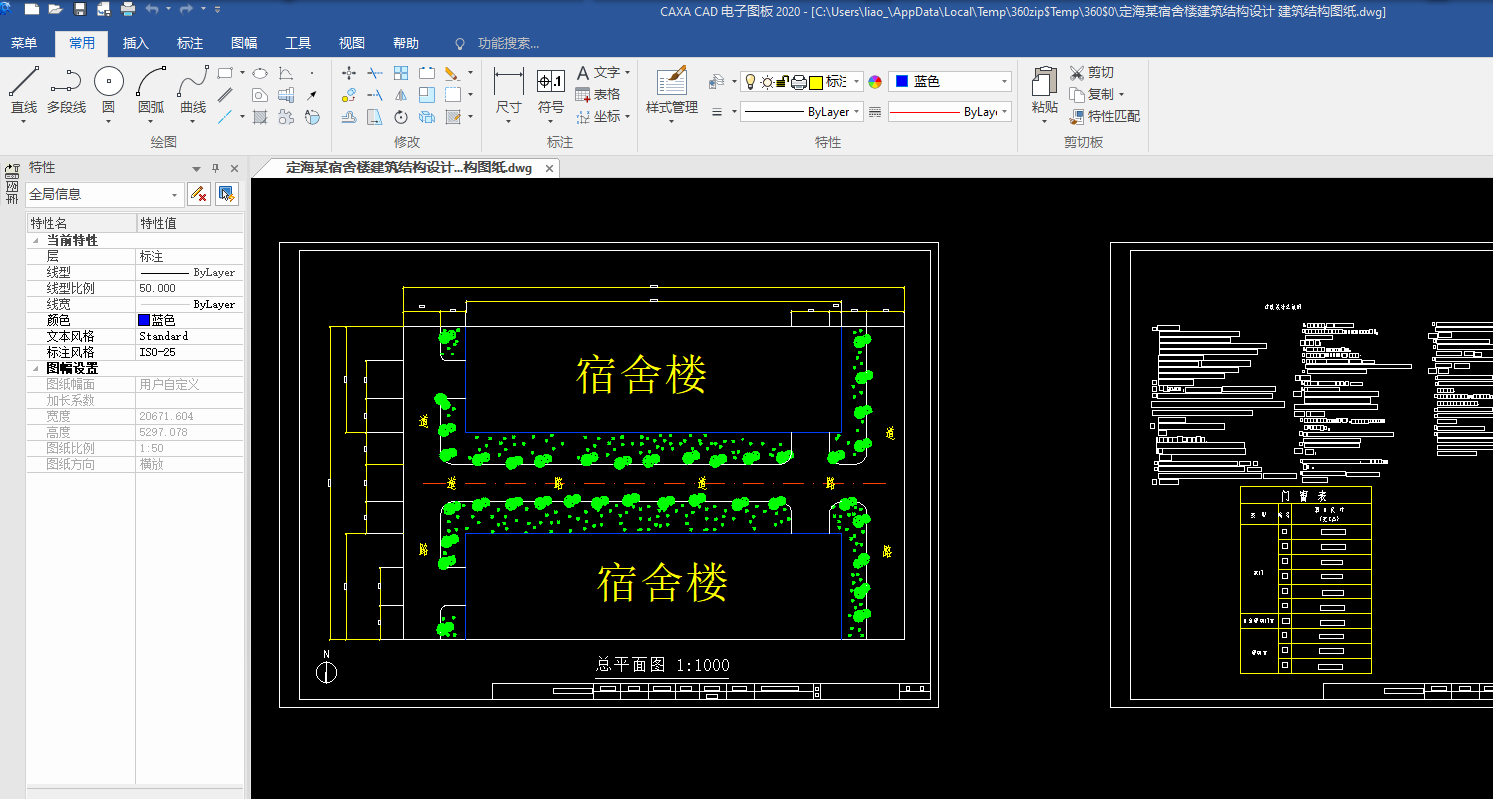Click the hatch fill tool icon
This screenshot has width=1493, height=799.
pos(260,117)
